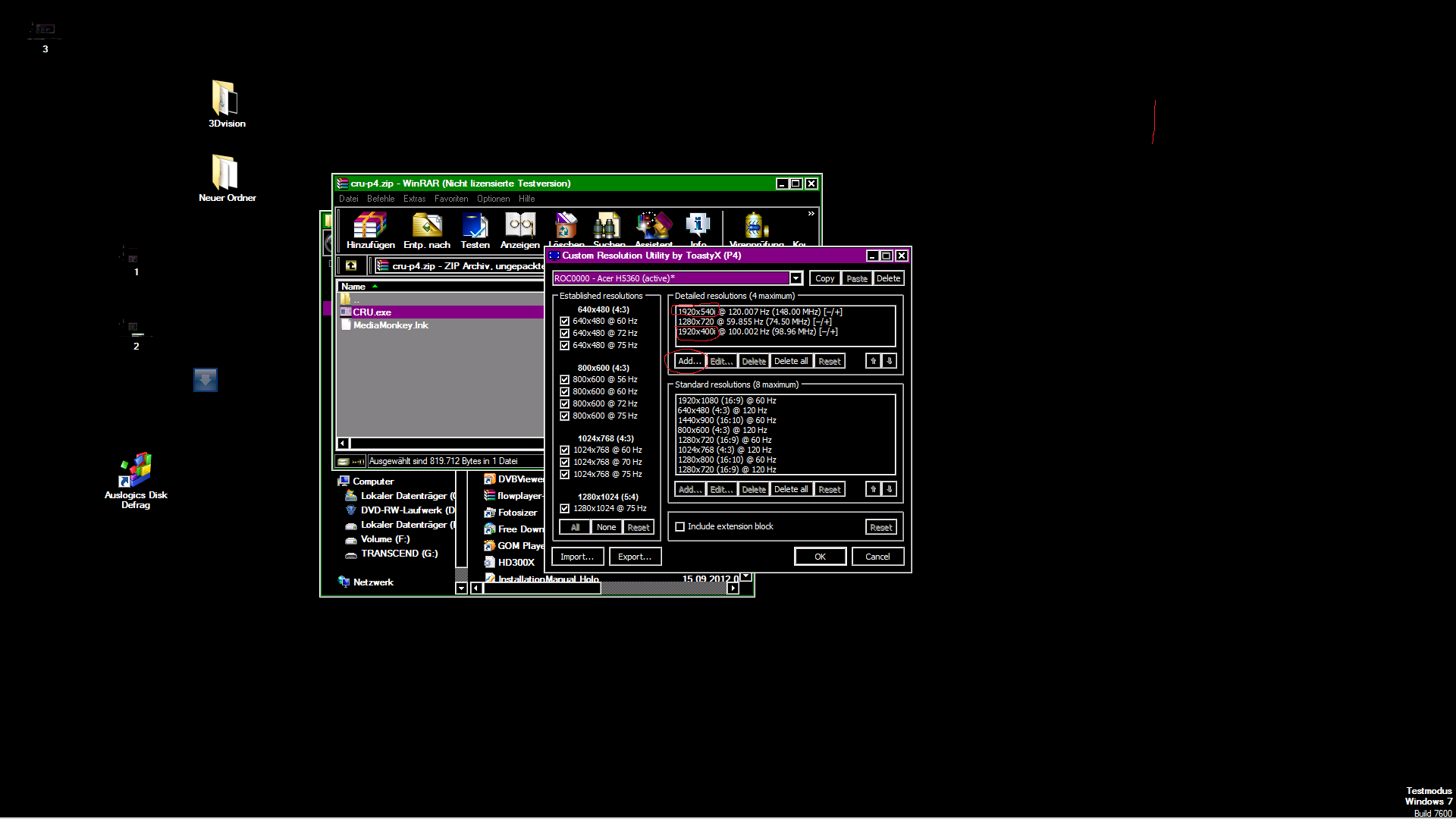
Task: Click the Import... button
Action: [x=577, y=557]
